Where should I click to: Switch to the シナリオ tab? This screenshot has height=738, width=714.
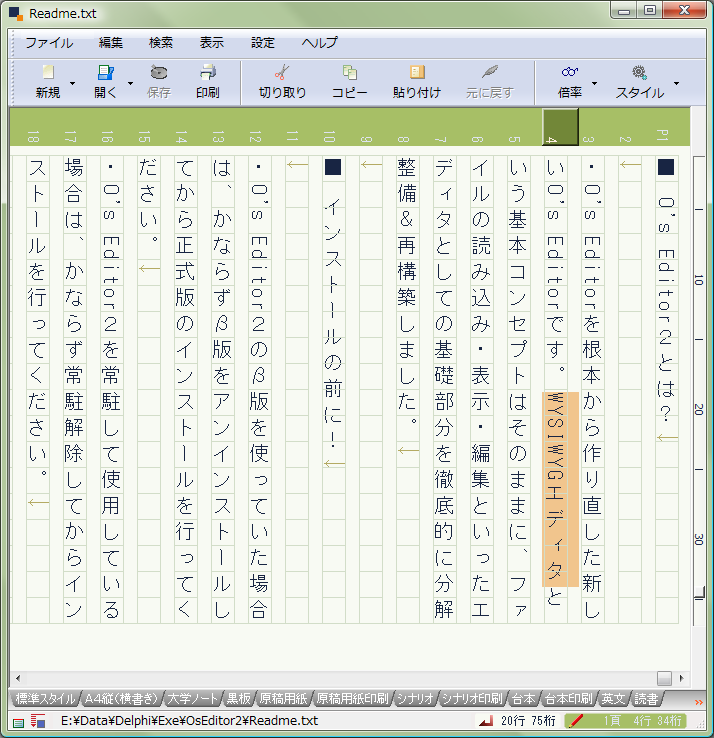[415, 699]
